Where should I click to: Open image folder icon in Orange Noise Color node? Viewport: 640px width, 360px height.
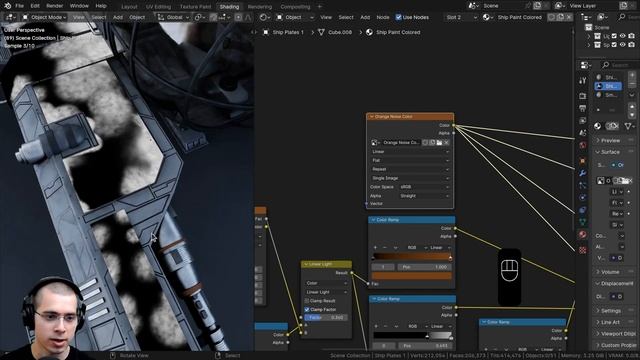[x=439, y=142]
